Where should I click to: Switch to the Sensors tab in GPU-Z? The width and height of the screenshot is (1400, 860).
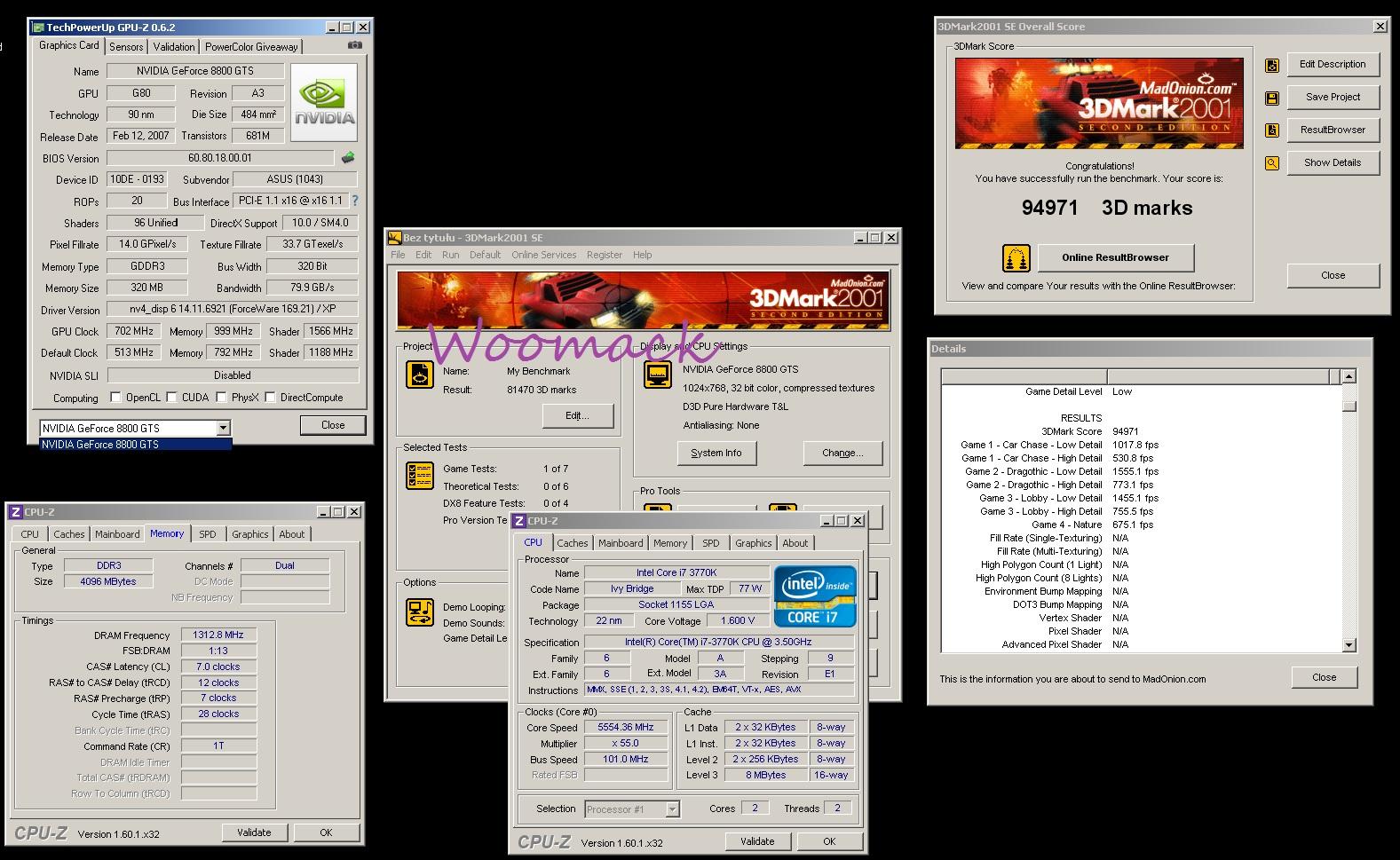pyautogui.click(x=126, y=47)
